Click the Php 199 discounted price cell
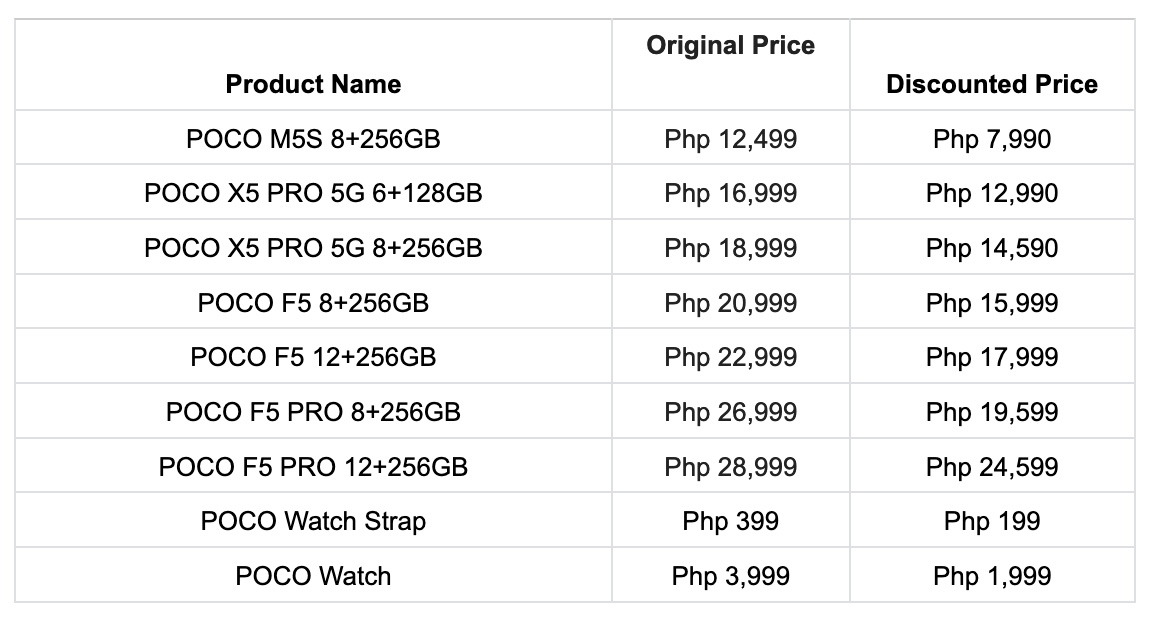Viewport: 1154px width, 618px height. point(992,521)
